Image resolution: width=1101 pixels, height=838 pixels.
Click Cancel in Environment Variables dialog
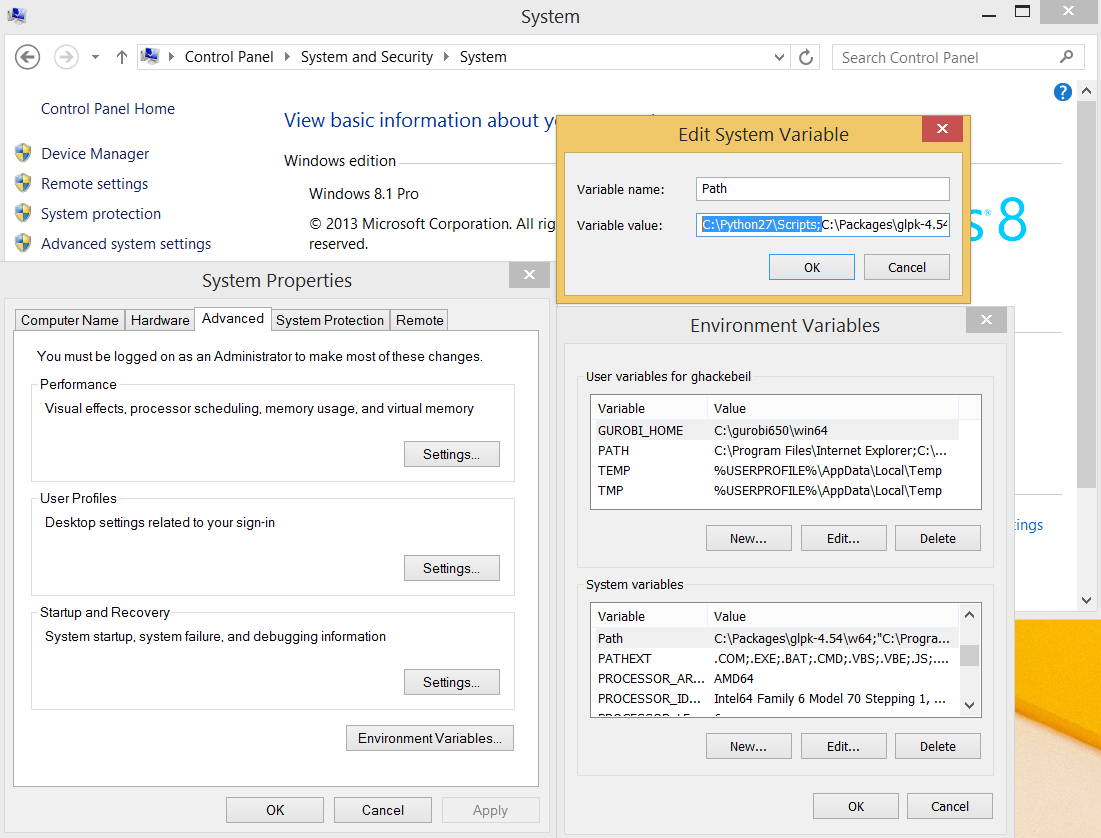[x=950, y=806]
